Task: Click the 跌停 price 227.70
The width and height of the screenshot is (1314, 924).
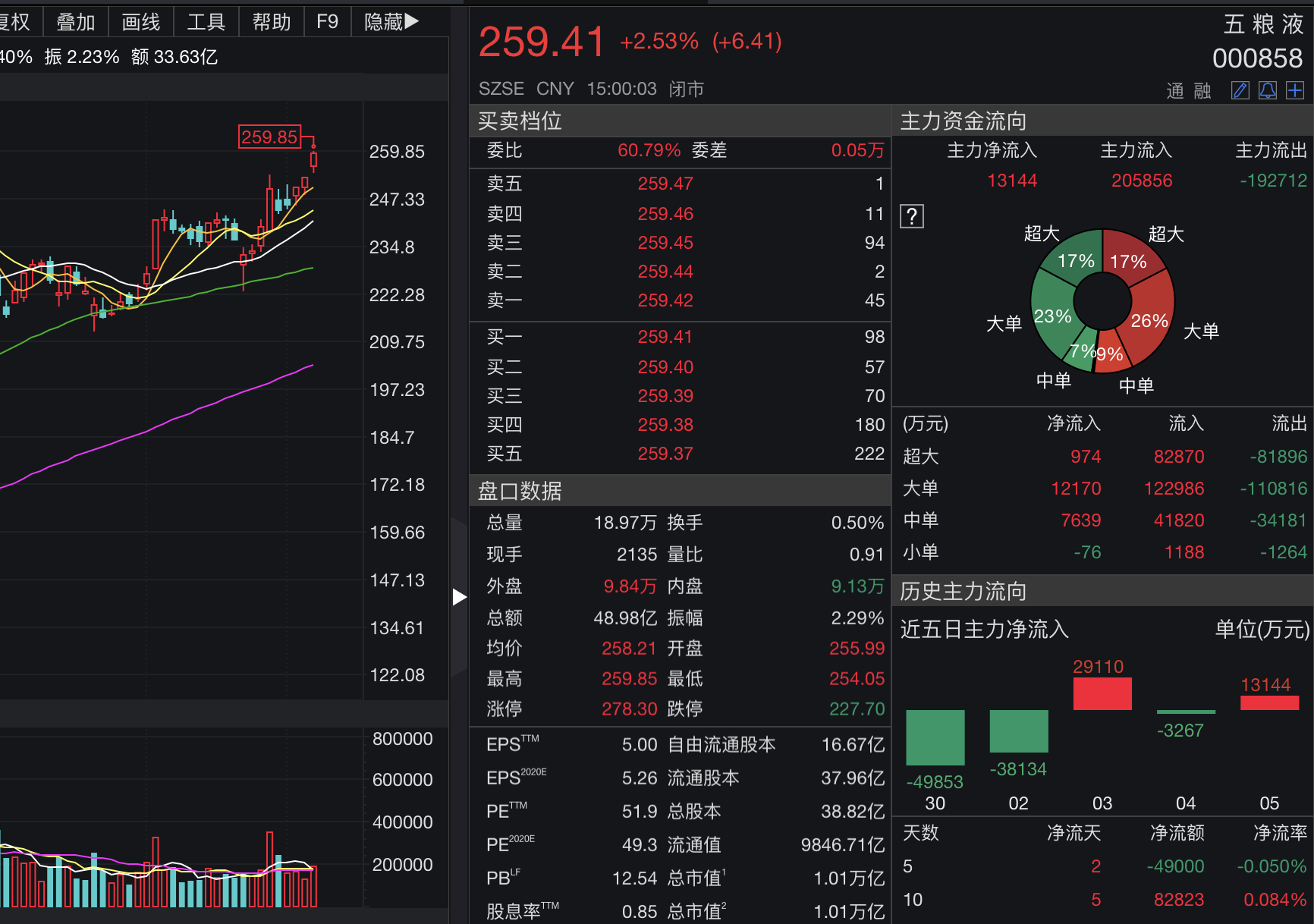Action: pyautogui.click(x=857, y=709)
